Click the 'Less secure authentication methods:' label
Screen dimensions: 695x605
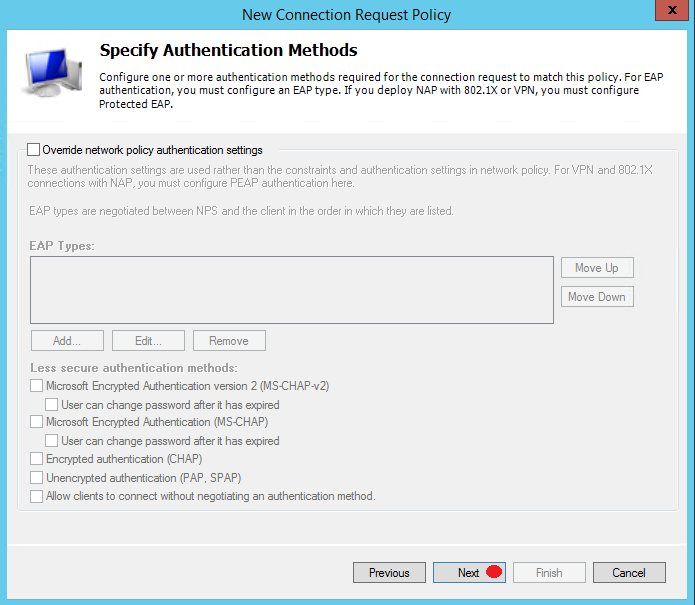(x=134, y=368)
